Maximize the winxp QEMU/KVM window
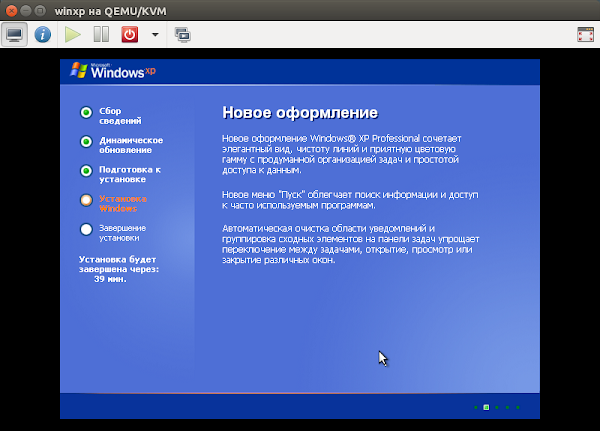This screenshot has height=431, width=600. point(40,11)
